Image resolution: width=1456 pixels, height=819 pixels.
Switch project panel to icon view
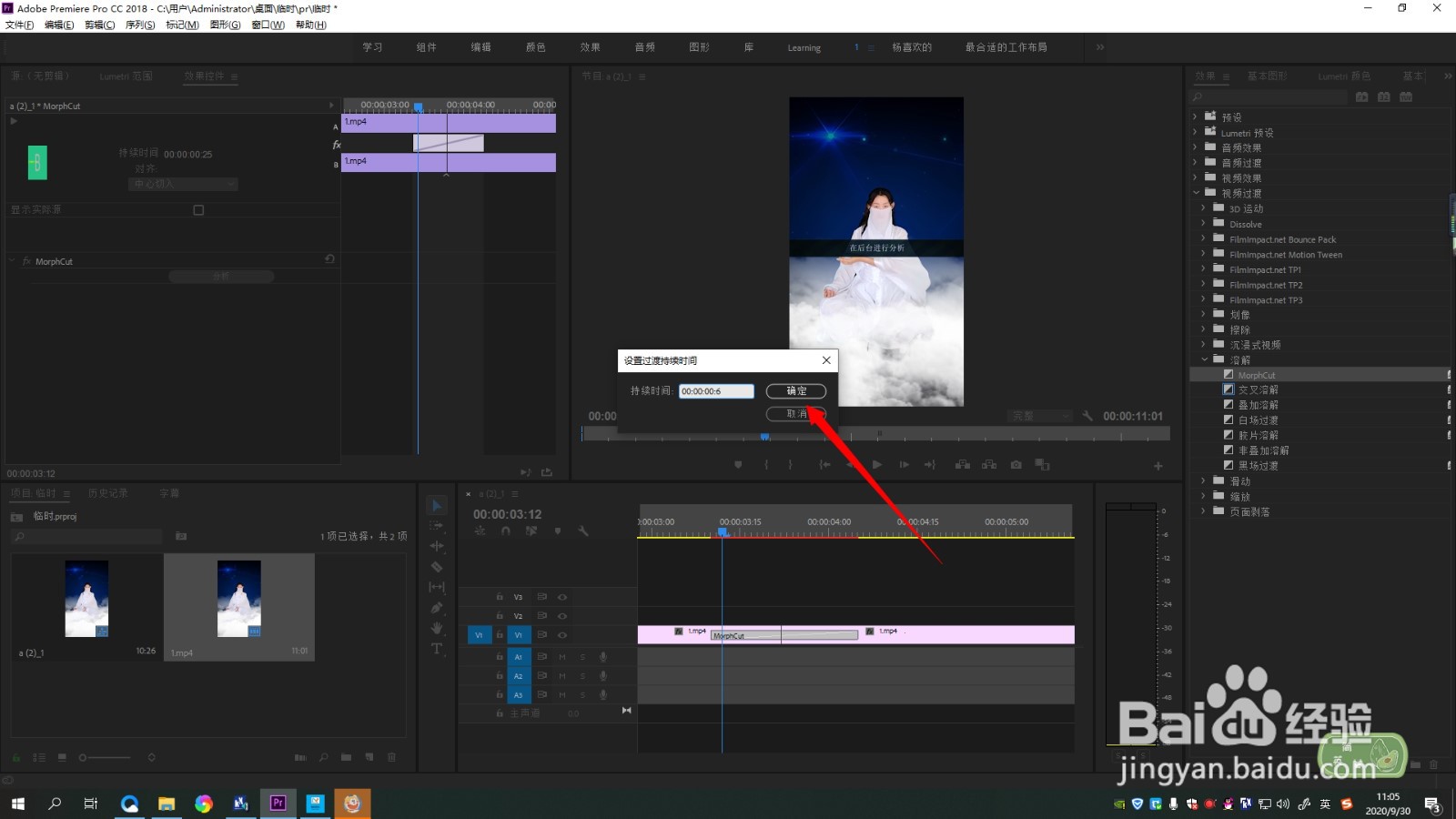(x=62, y=757)
